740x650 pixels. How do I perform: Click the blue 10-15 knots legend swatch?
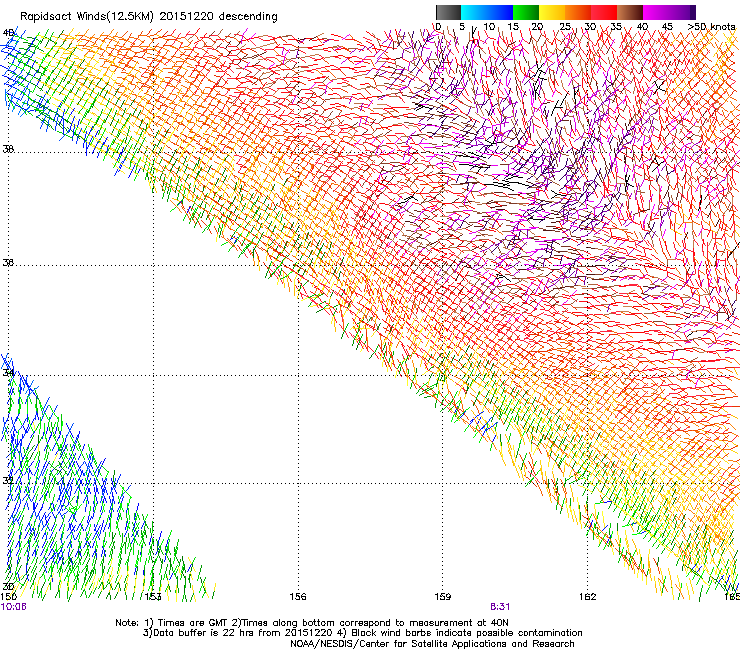[500, 12]
